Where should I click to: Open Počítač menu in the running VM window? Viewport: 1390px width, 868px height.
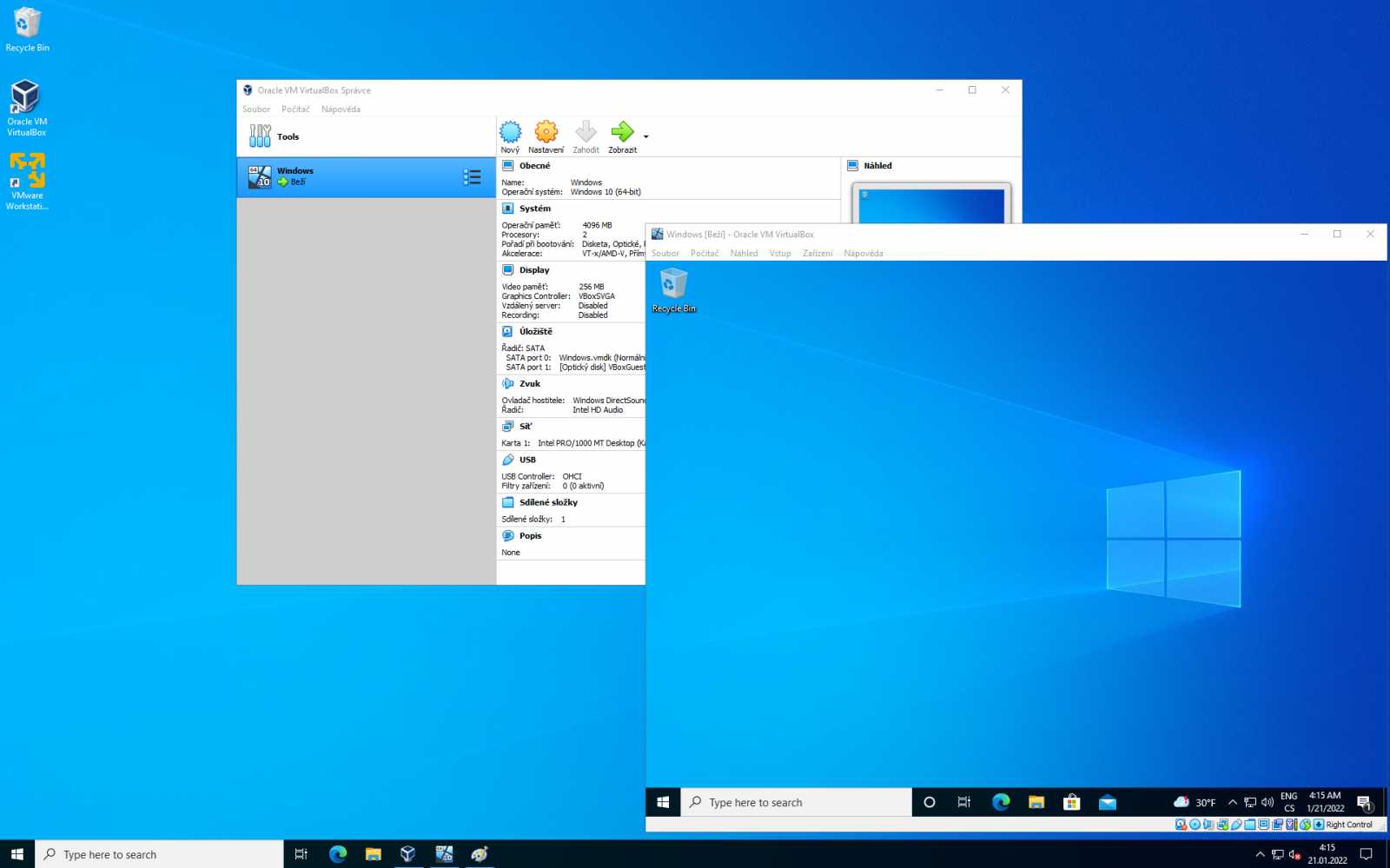click(x=705, y=254)
